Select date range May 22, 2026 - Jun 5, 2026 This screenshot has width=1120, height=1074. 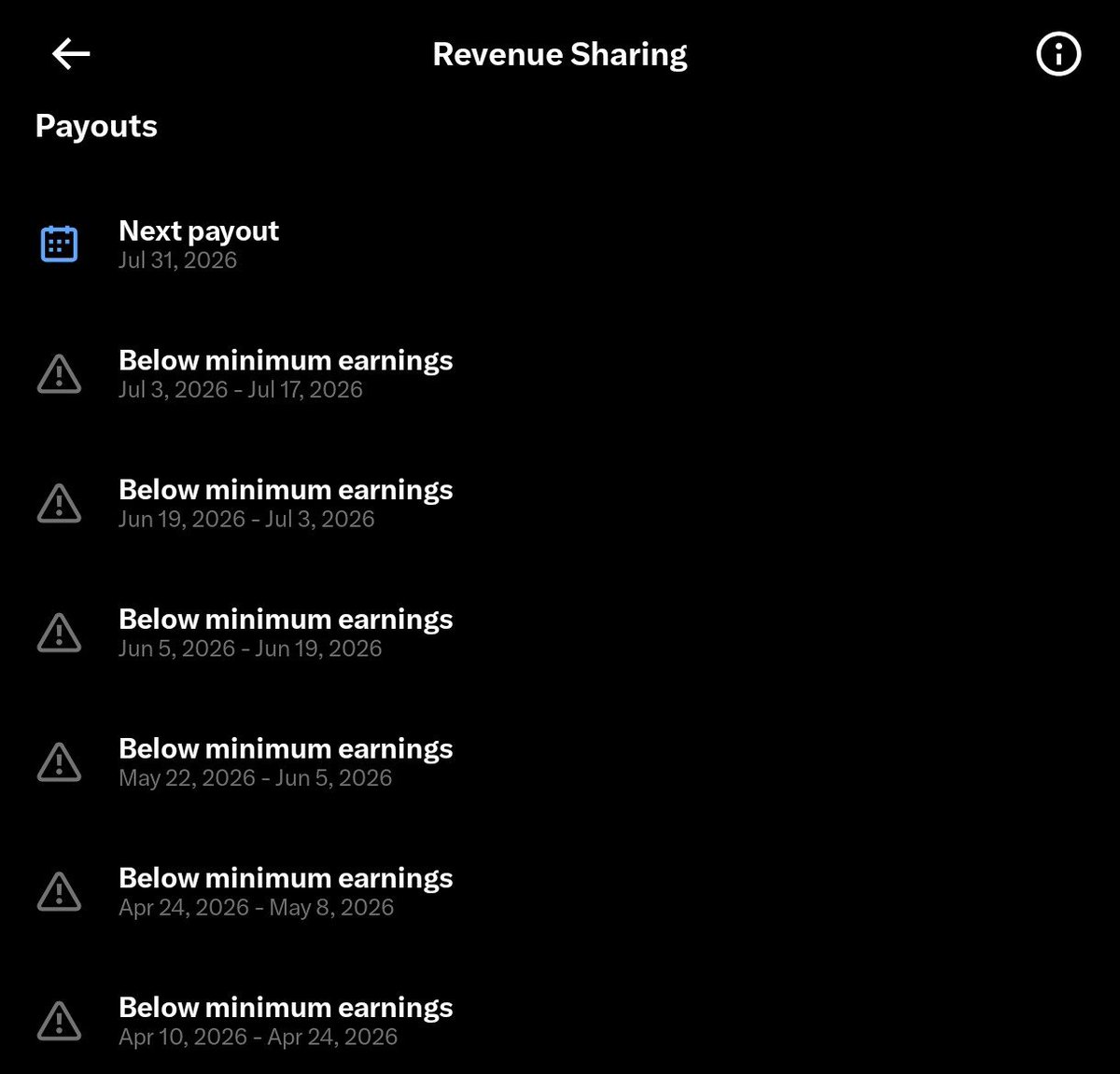coord(256,778)
